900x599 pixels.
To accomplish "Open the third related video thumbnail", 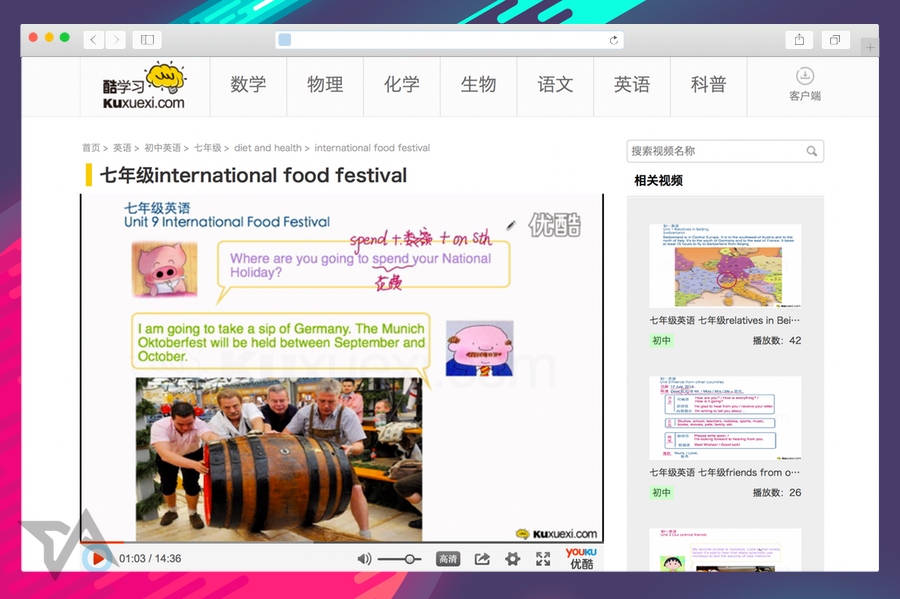I will tap(725, 550).
